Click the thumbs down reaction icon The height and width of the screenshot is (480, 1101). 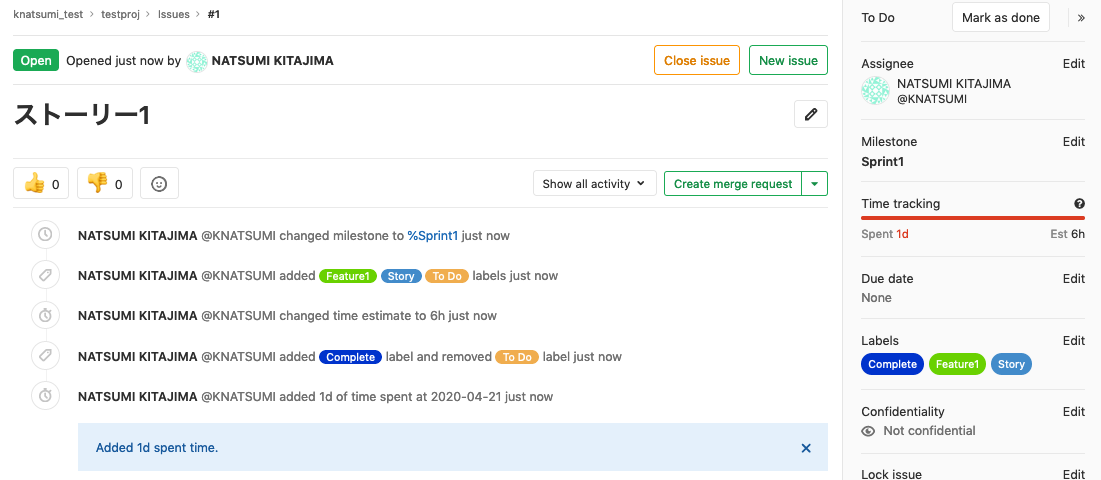coord(97,183)
